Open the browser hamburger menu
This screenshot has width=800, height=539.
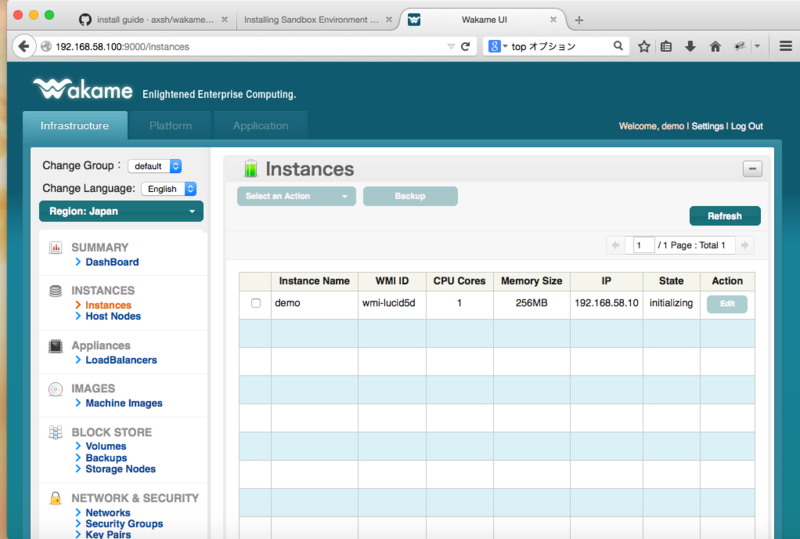786,46
